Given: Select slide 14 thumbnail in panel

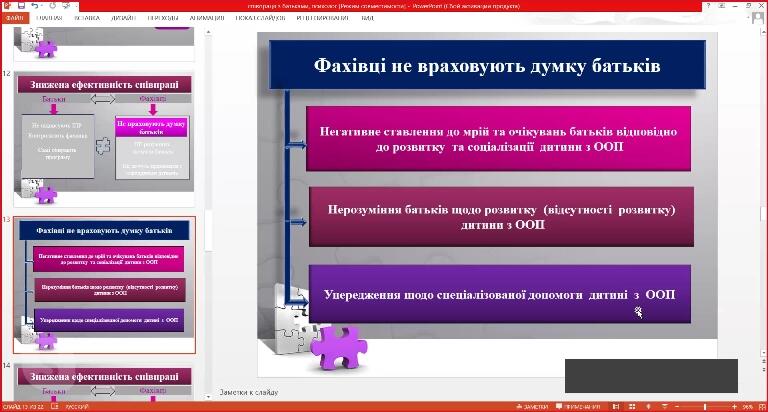Looking at the screenshot, I should (x=104, y=382).
